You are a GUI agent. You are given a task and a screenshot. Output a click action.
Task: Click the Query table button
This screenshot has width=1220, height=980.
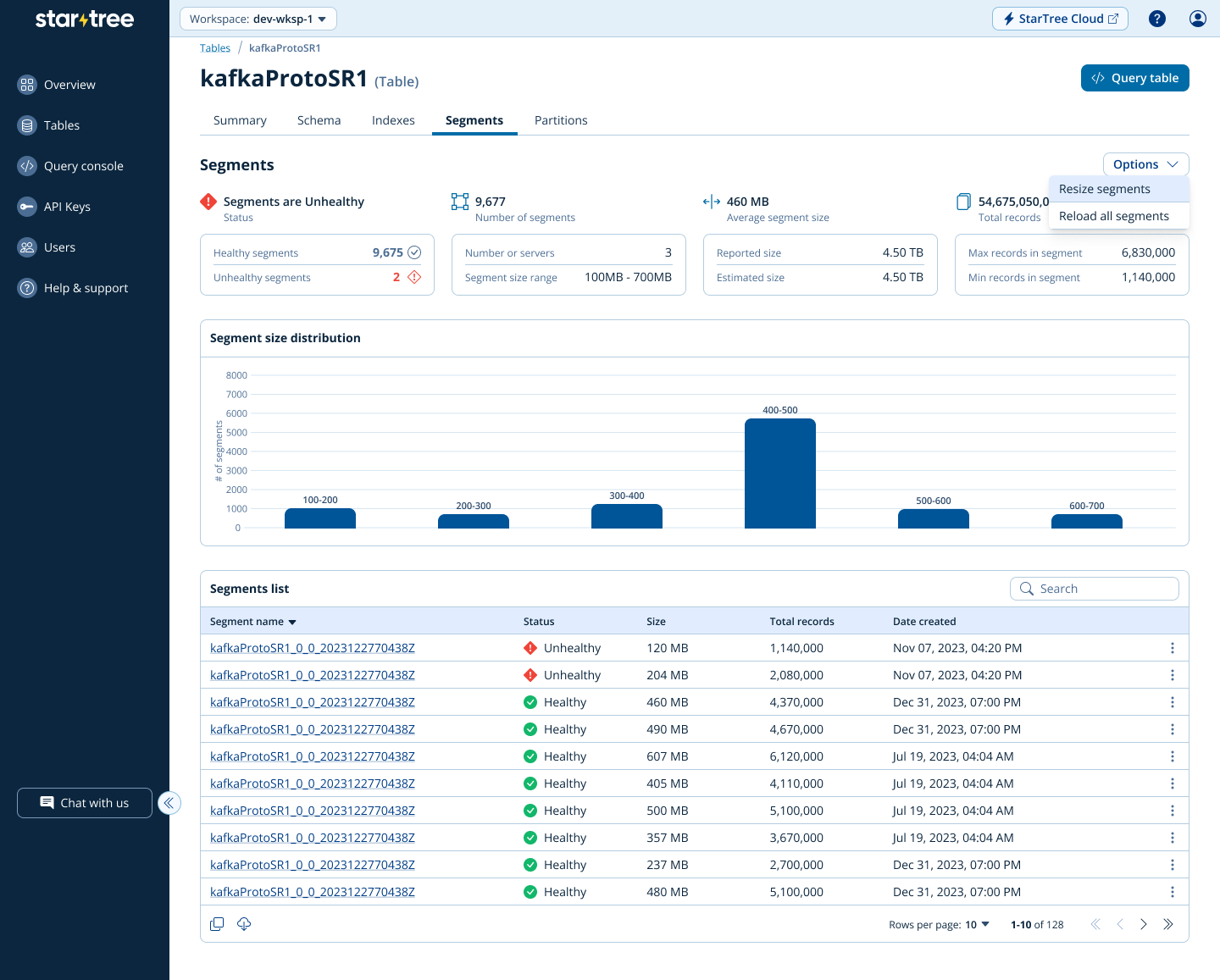(x=1134, y=78)
